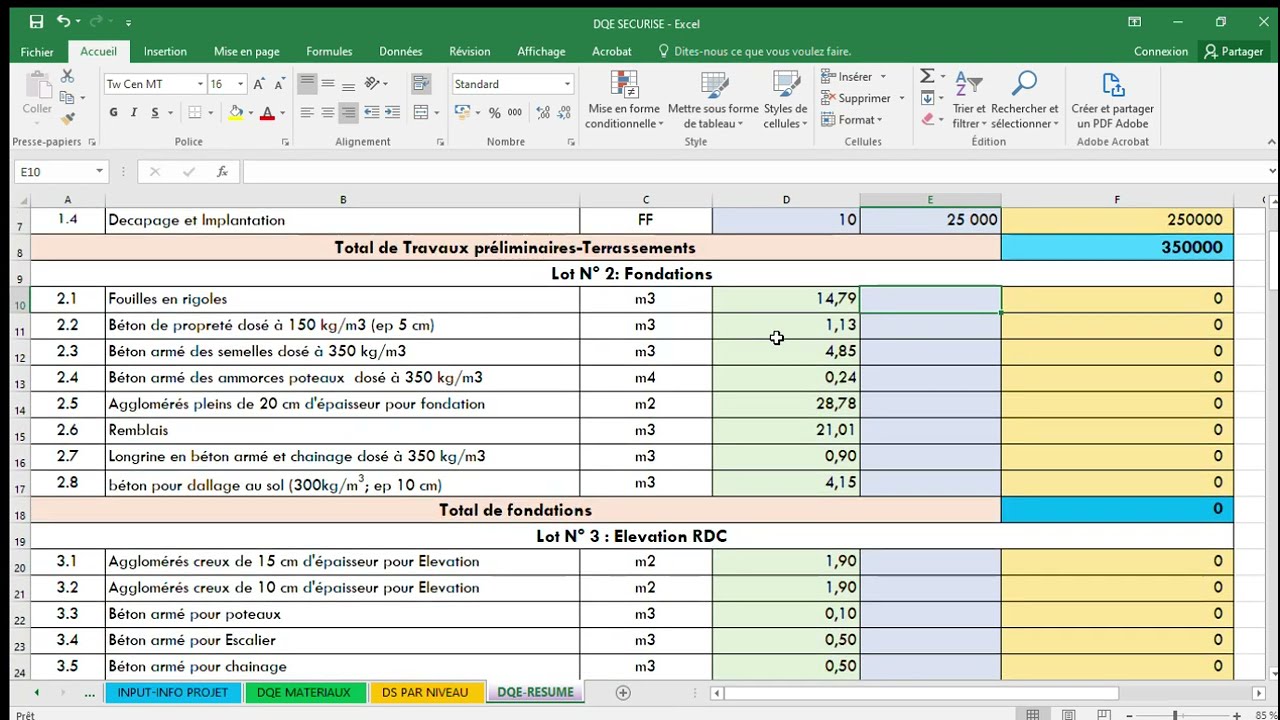Click the yellow fill color bucket
1280x720 pixels.
click(236, 113)
